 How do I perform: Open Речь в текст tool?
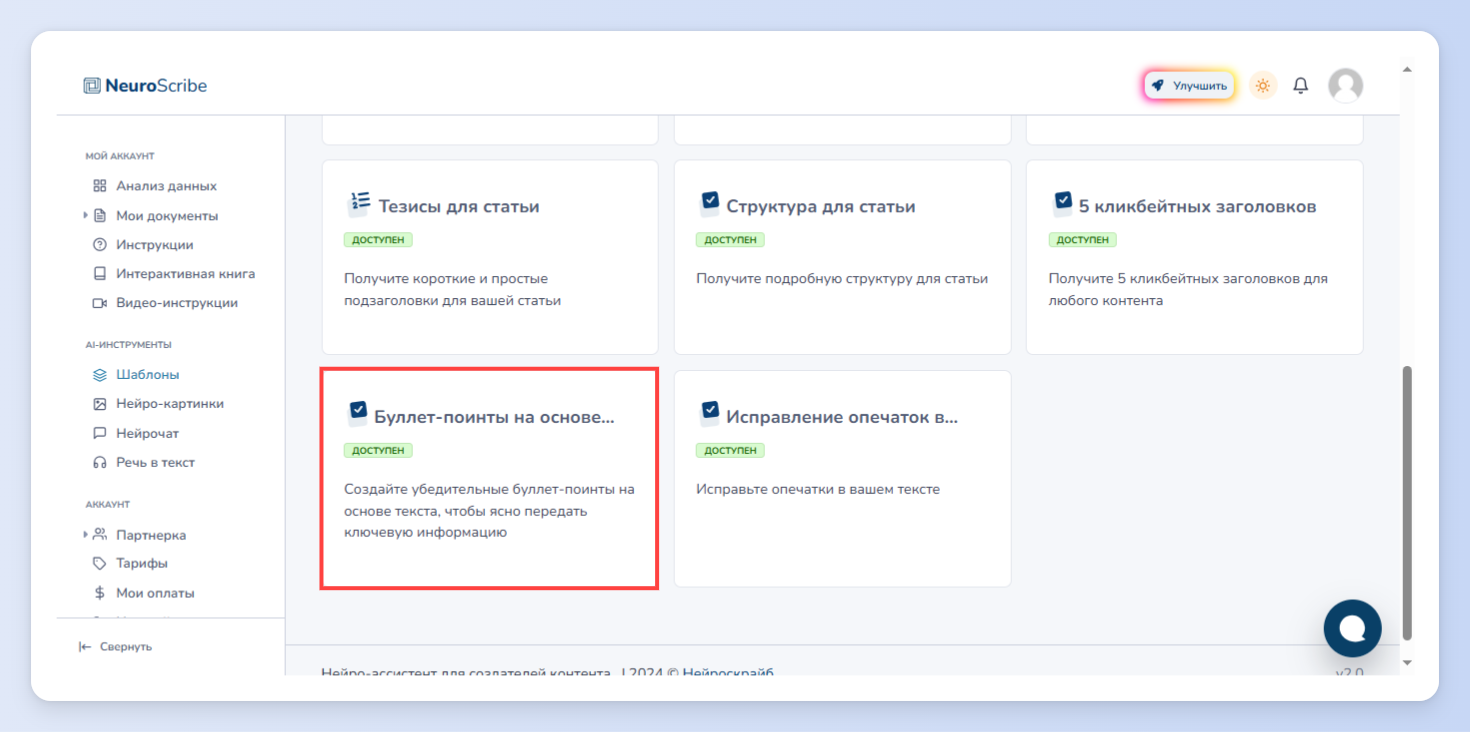tap(156, 463)
